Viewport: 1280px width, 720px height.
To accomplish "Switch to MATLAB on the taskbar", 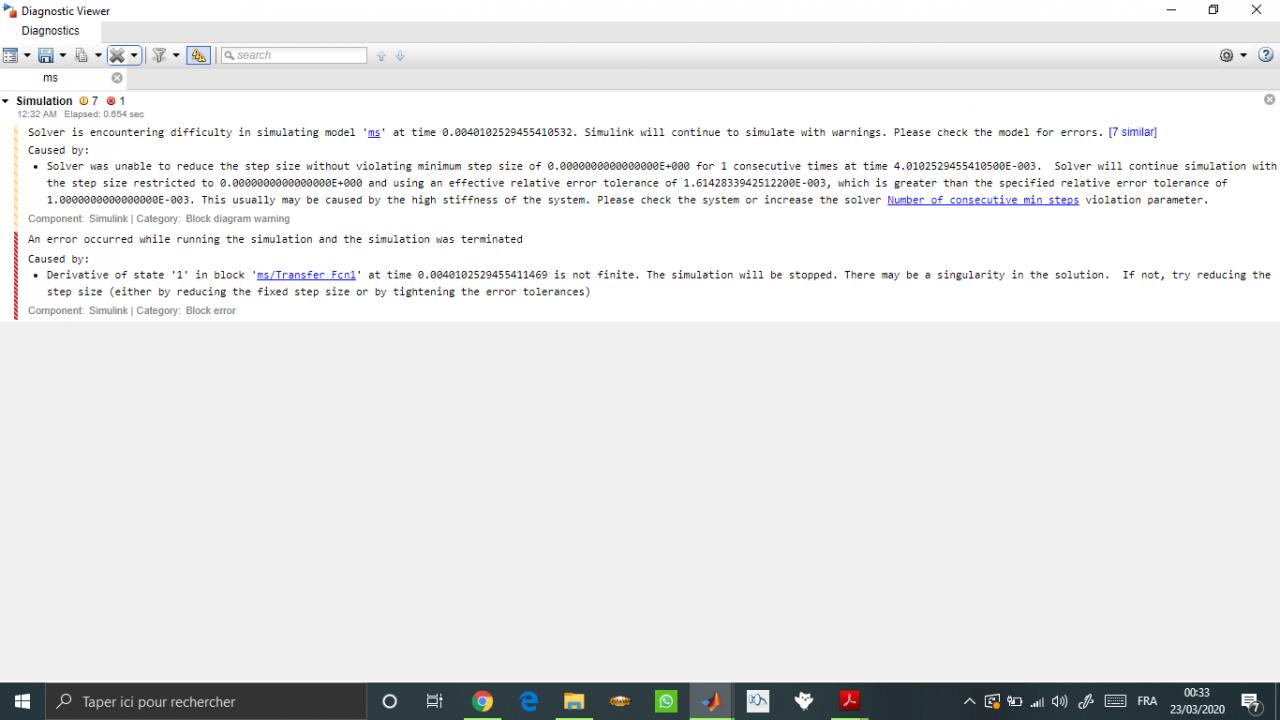I will tap(712, 701).
